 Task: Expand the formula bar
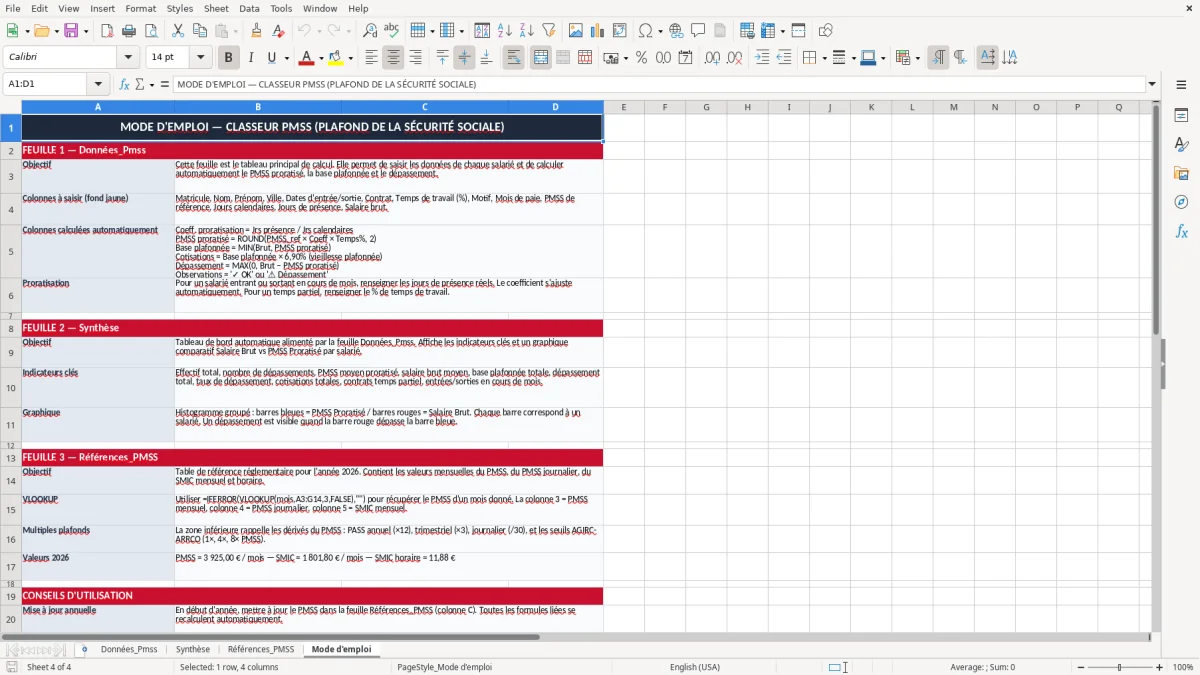pos(1152,84)
